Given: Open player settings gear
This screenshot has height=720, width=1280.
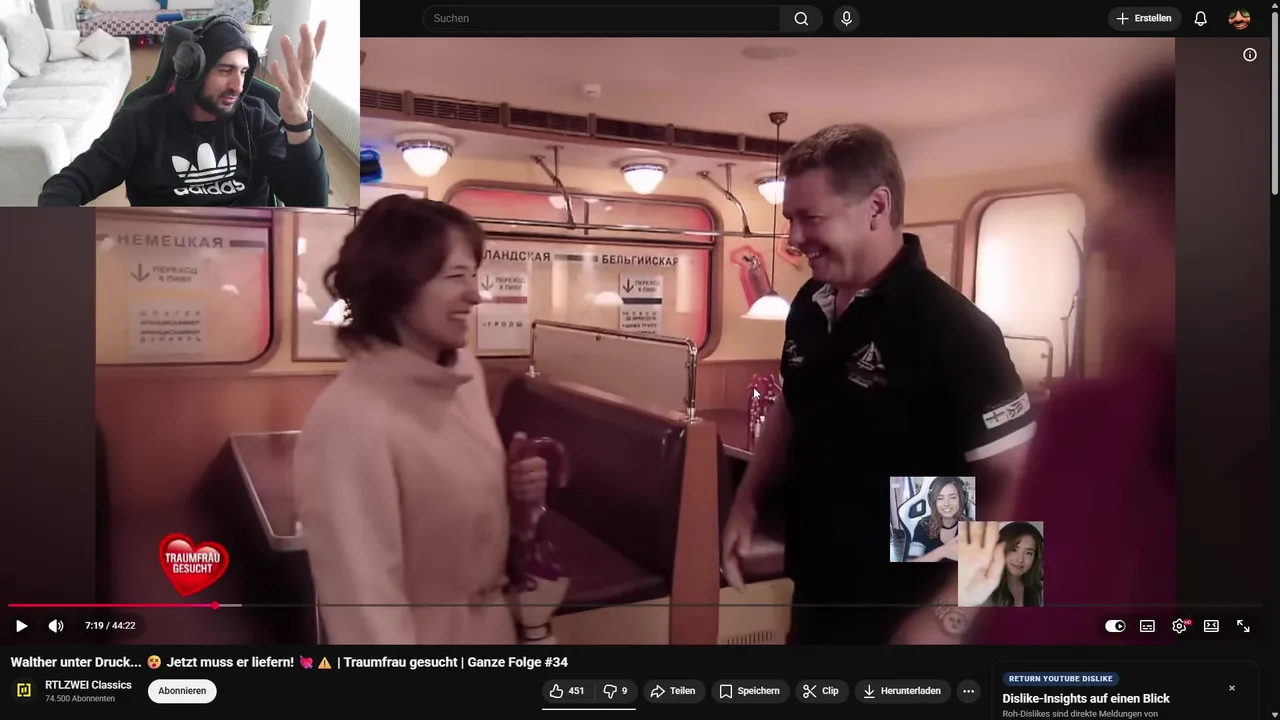Looking at the screenshot, I should [1179, 626].
